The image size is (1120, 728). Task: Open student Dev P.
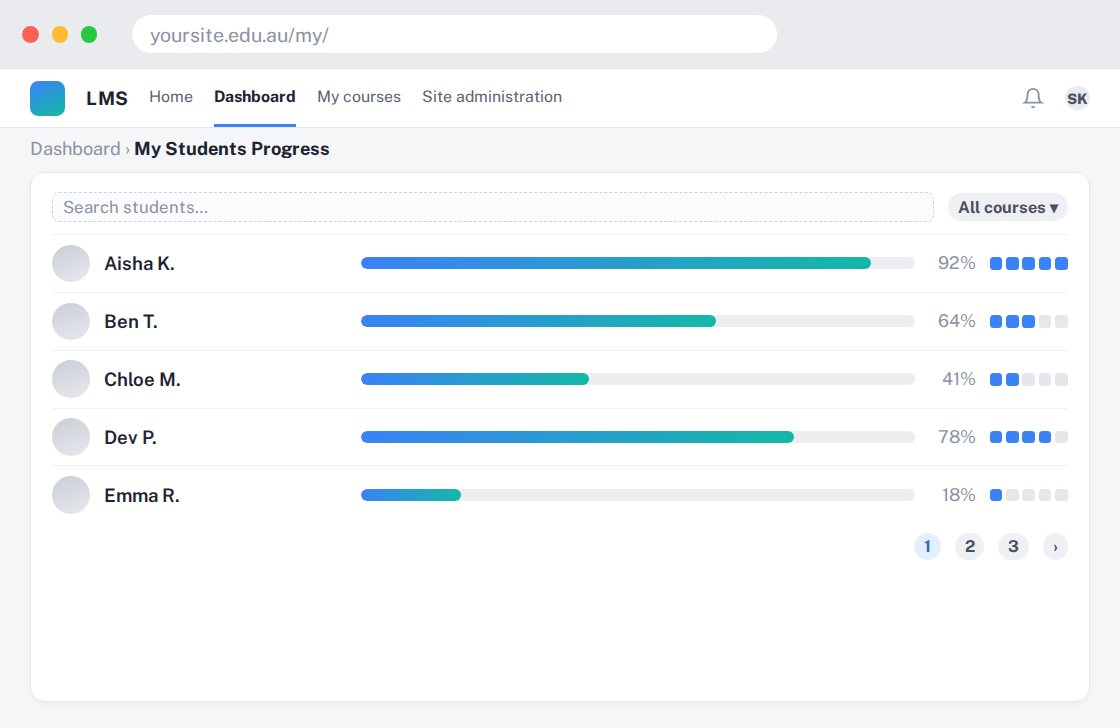[x=130, y=437]
